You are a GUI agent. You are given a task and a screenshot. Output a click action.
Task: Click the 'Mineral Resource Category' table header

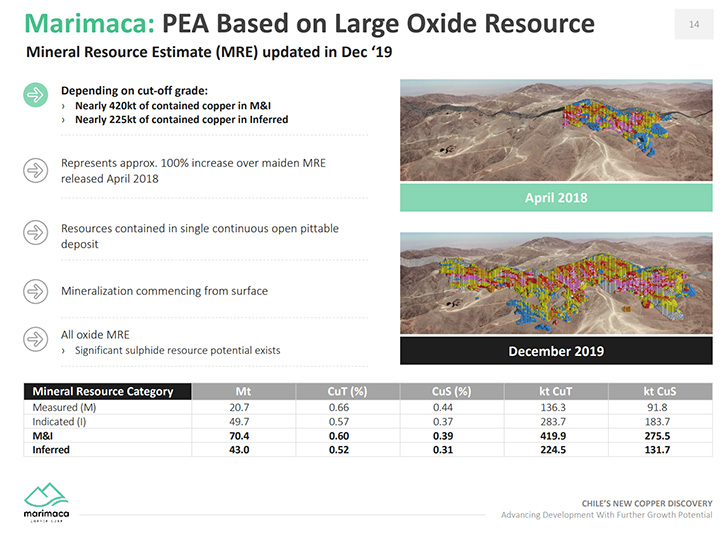tap(107, 391)
